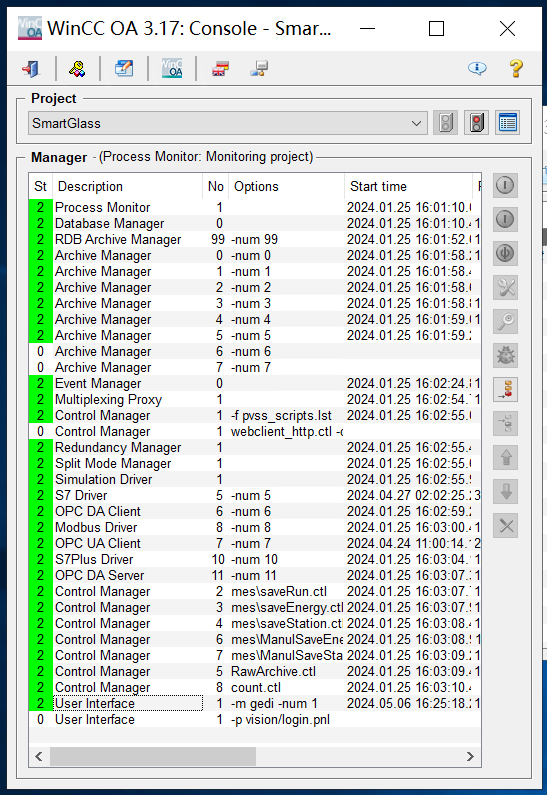Move manager down with the down arrow

(x=505, y=492)
